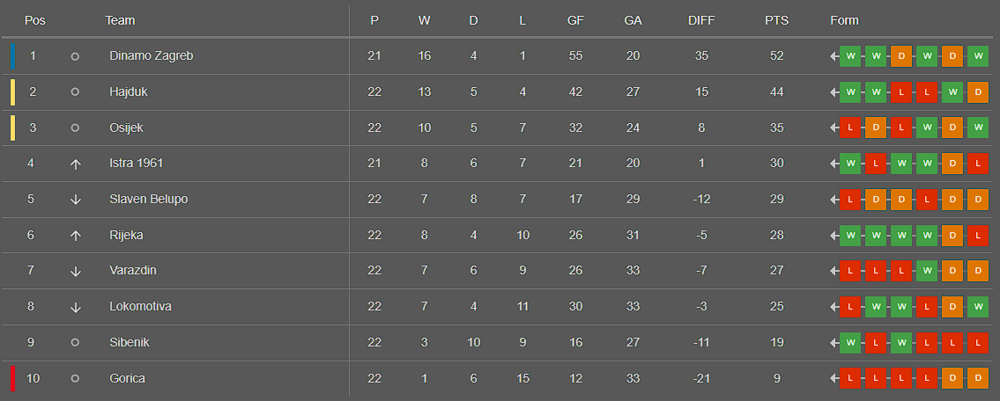Viewport: 1000px width, 401px height.
Task: Select the PTS column header
Action: point(777,20)
